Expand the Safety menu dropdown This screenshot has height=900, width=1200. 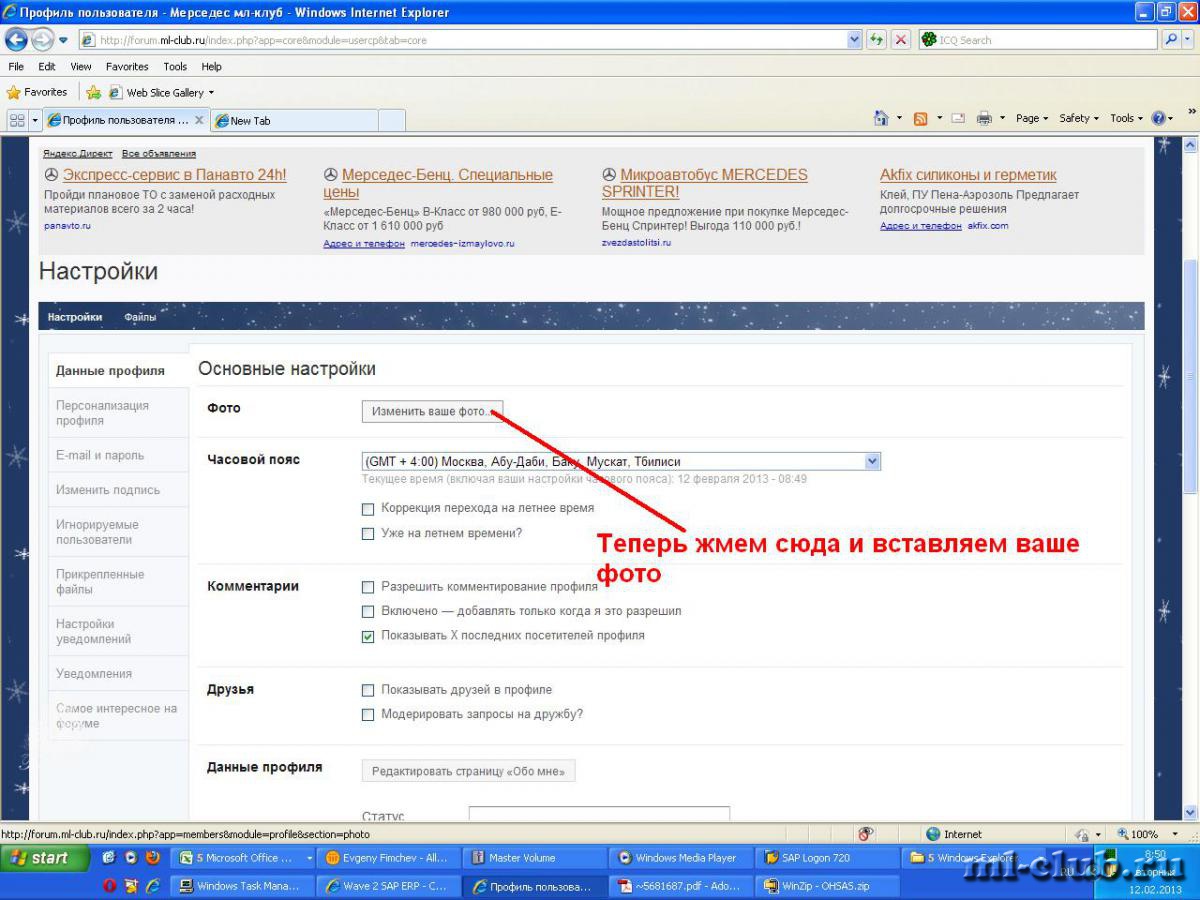pyautogui.click(x=1079, y=118)
